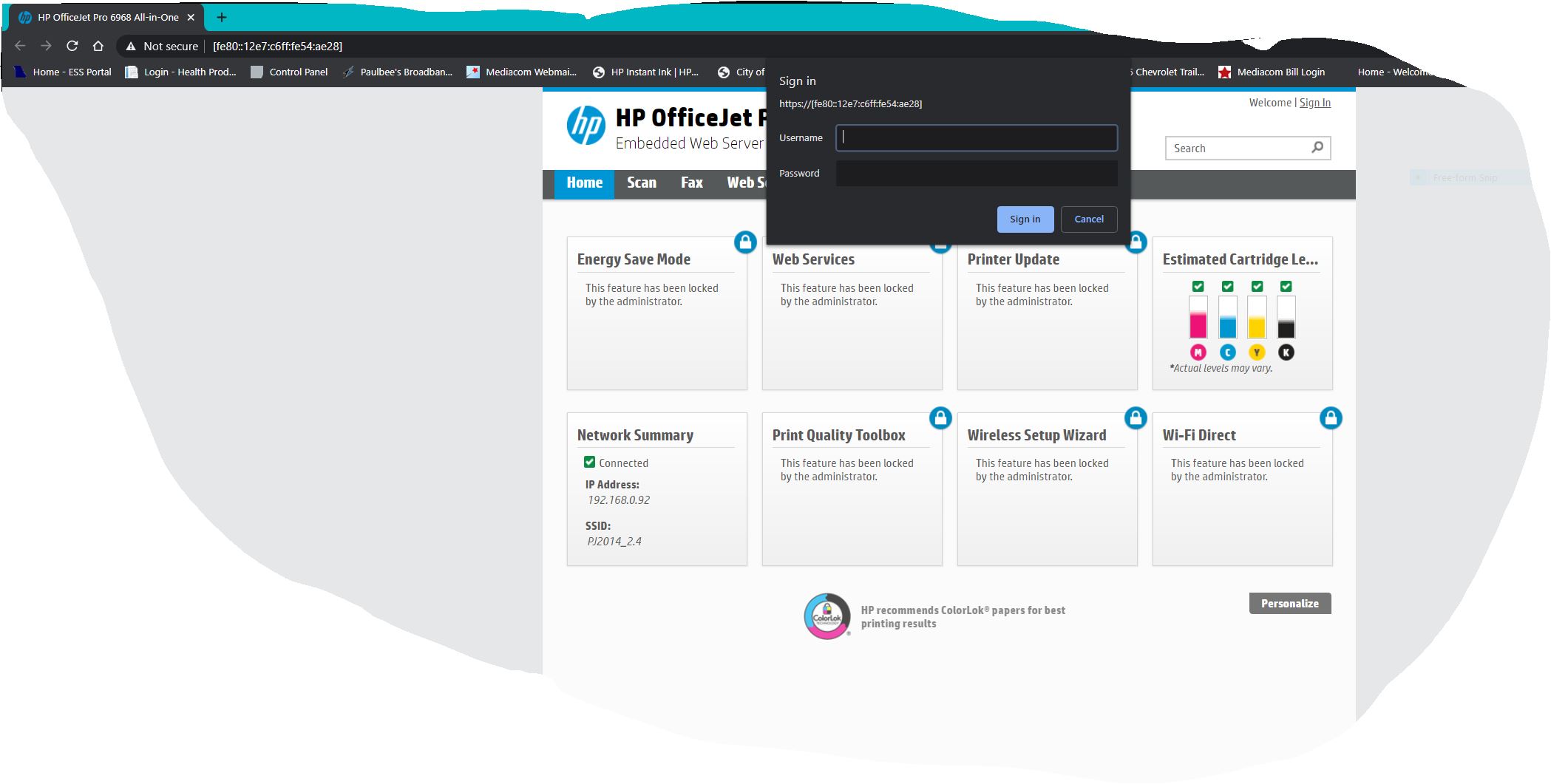1551x784 pixels.
Task: Open the Network Summary heading
Action: pos(635,435)
